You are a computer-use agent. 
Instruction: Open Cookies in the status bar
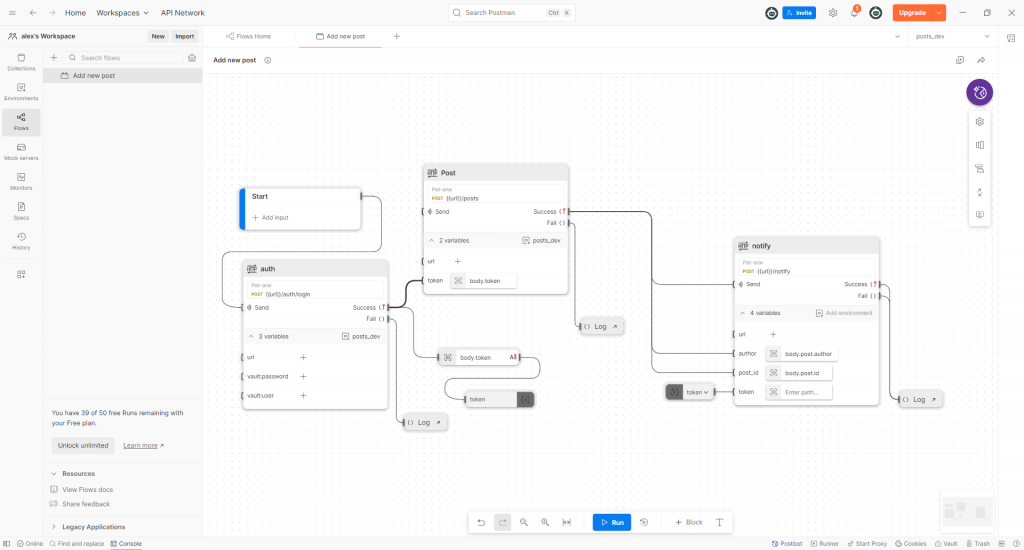click(910, 543)
